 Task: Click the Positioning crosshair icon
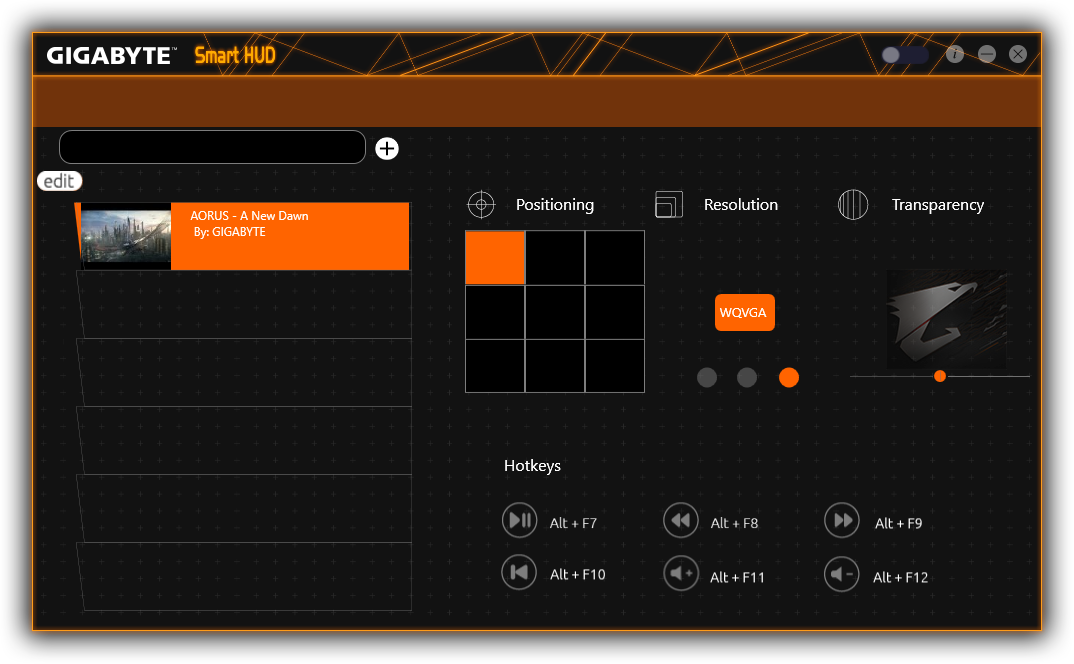coord(481,204)
